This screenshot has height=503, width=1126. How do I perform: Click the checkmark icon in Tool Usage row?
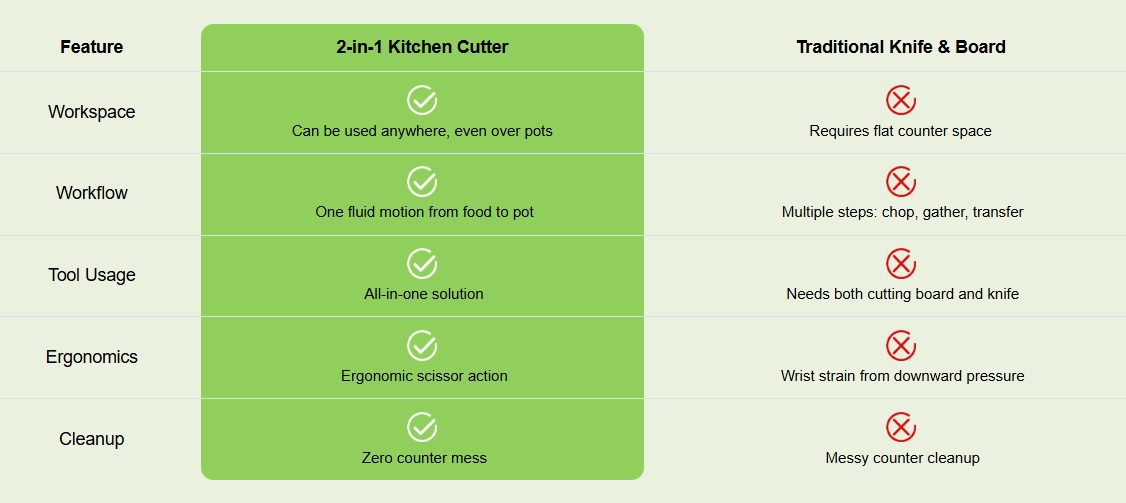(422, 264)
